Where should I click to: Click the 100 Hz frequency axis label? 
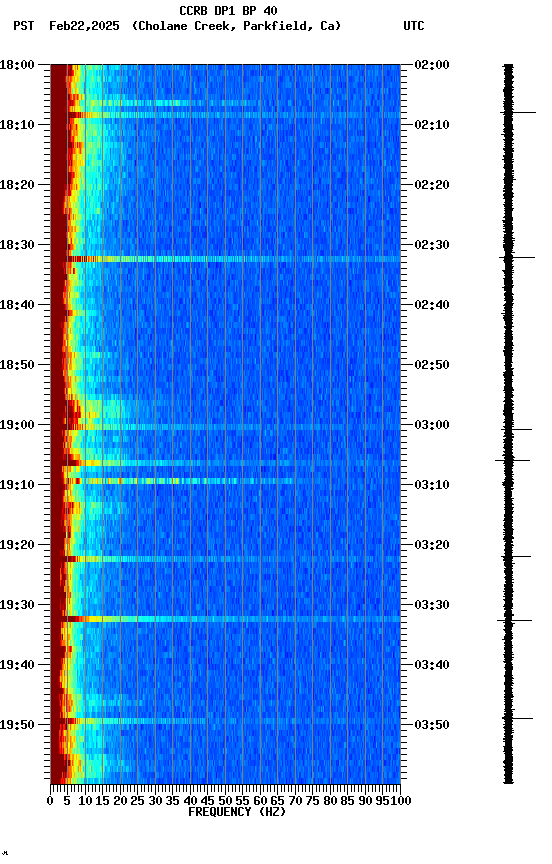pyautogui.click(x=401, y=801)
